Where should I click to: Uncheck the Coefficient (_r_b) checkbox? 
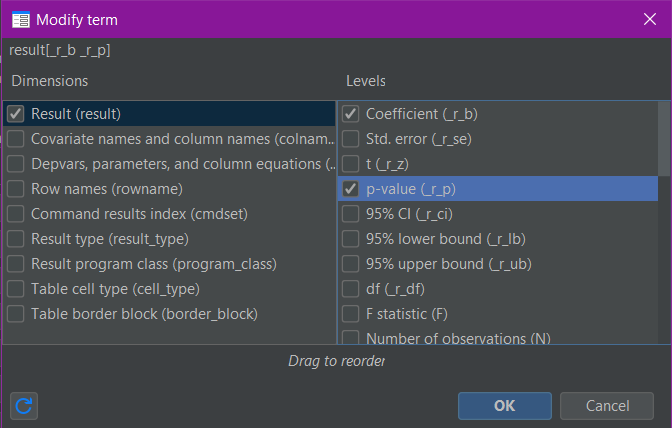(x=350, y=114)
